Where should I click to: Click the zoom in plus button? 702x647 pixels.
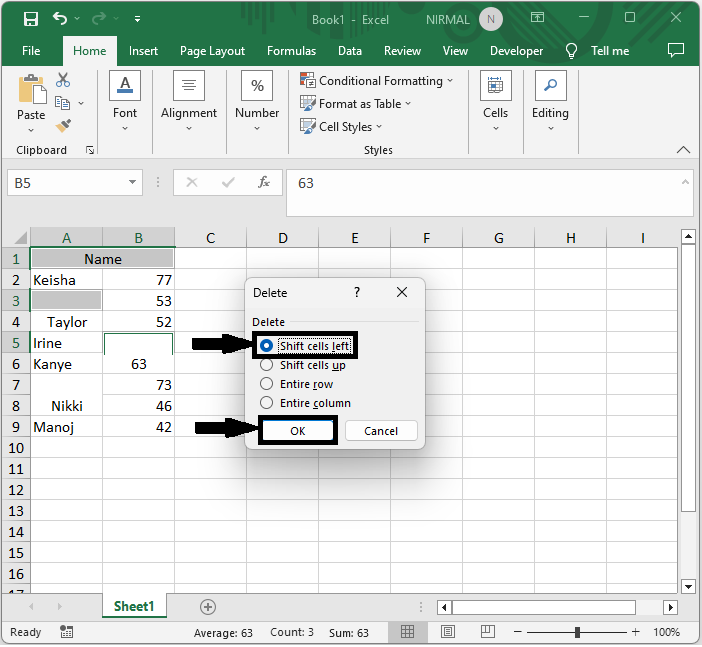pyautogui.click(x=636, y=632)
